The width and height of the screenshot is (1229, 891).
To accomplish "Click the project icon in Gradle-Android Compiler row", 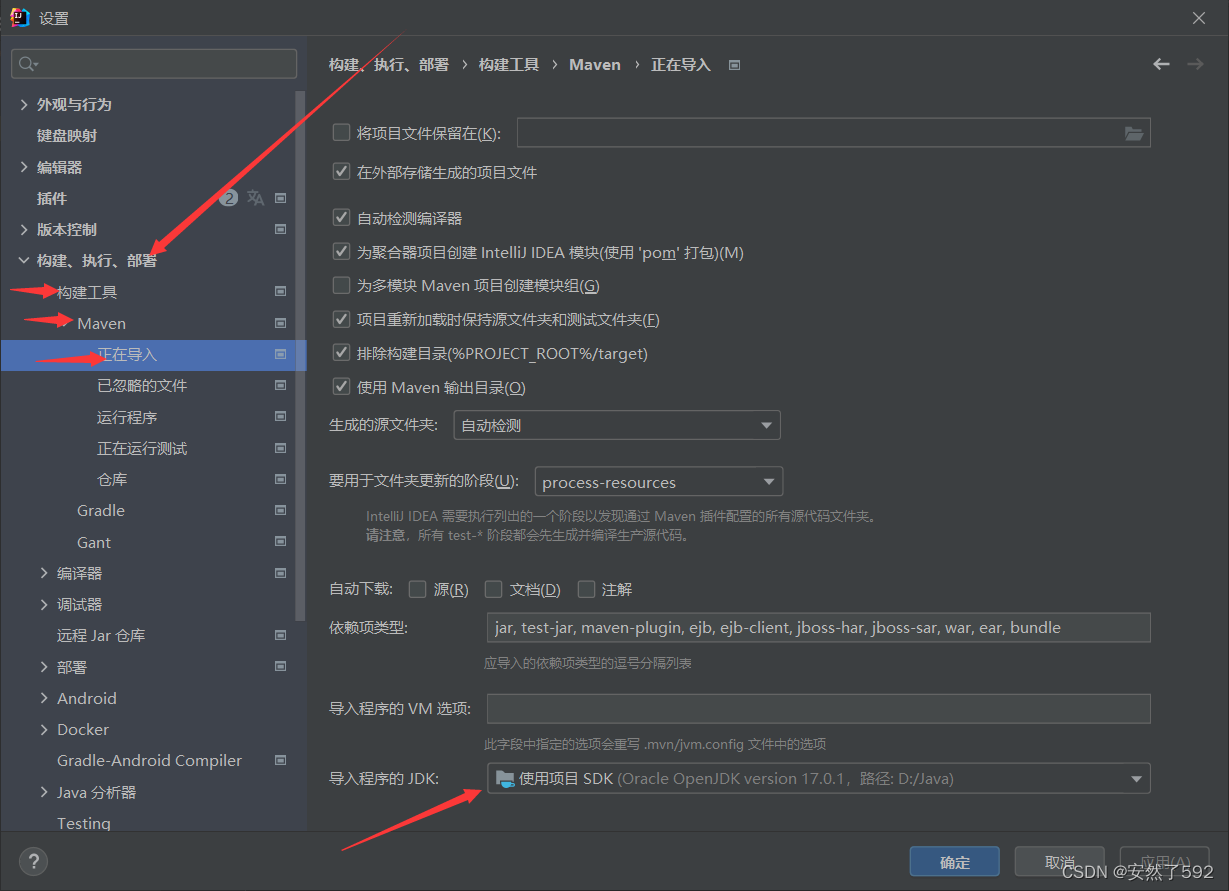I will tap(280, 760).
